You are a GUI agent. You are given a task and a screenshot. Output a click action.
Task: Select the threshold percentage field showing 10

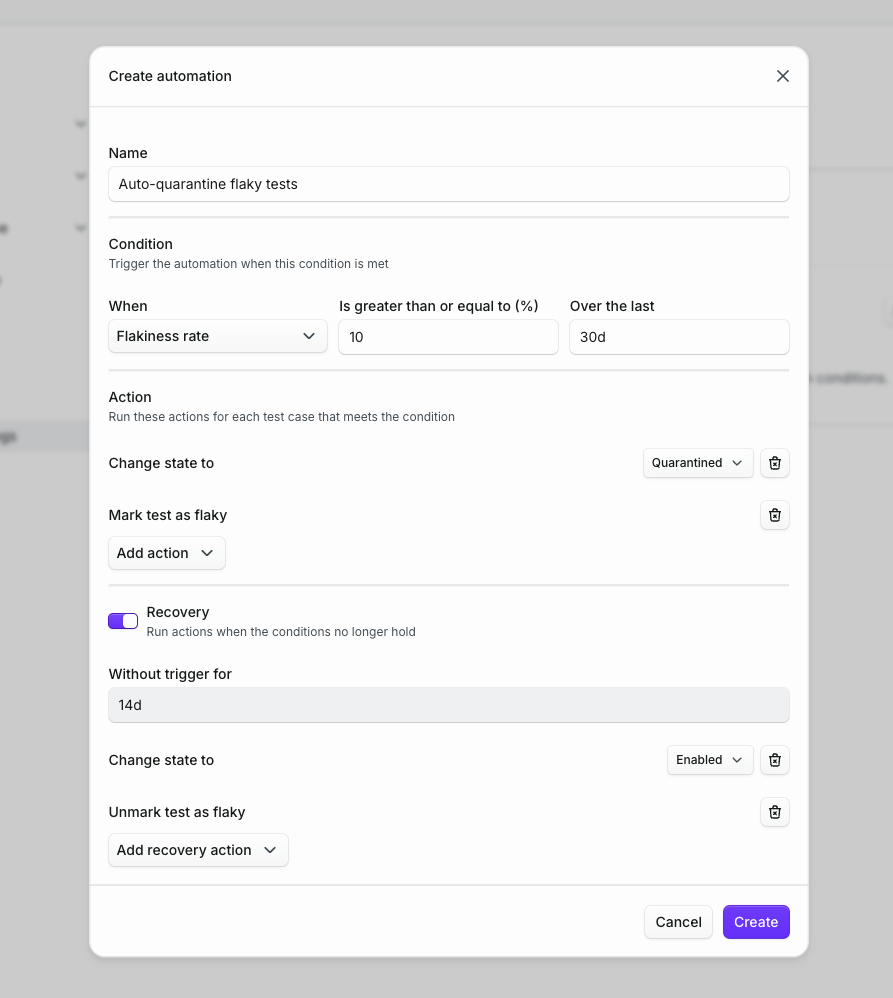pyautogui.click(x=448, y=337)
